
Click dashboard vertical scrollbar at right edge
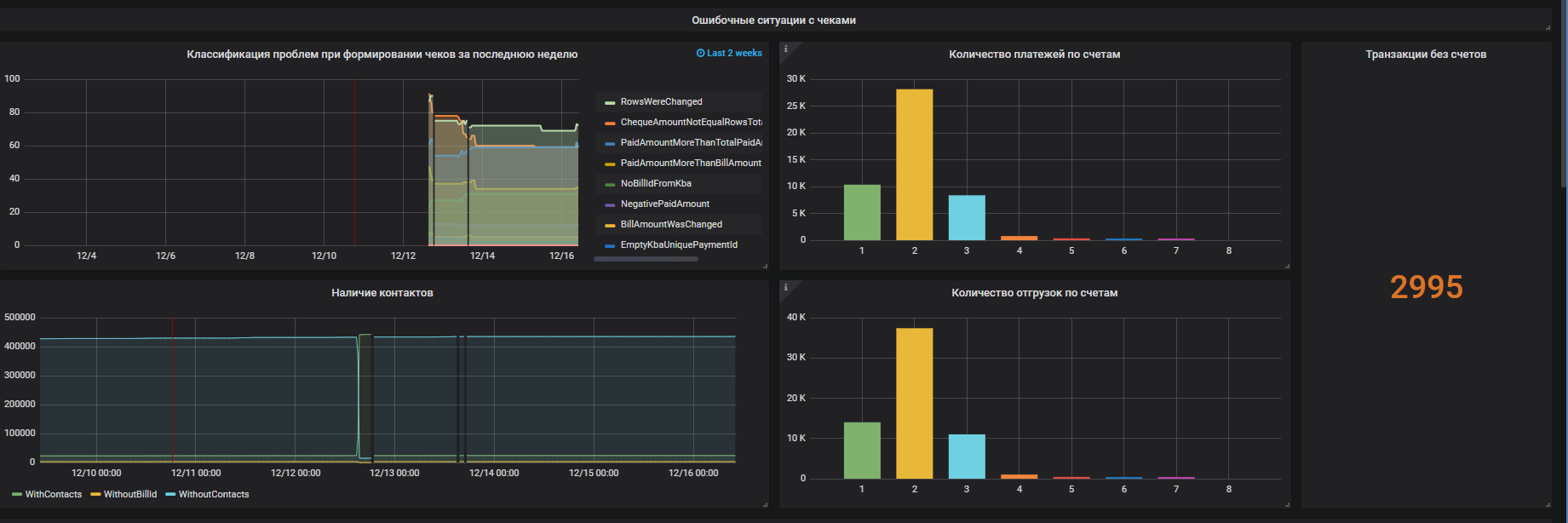[x=1564, y=94]
